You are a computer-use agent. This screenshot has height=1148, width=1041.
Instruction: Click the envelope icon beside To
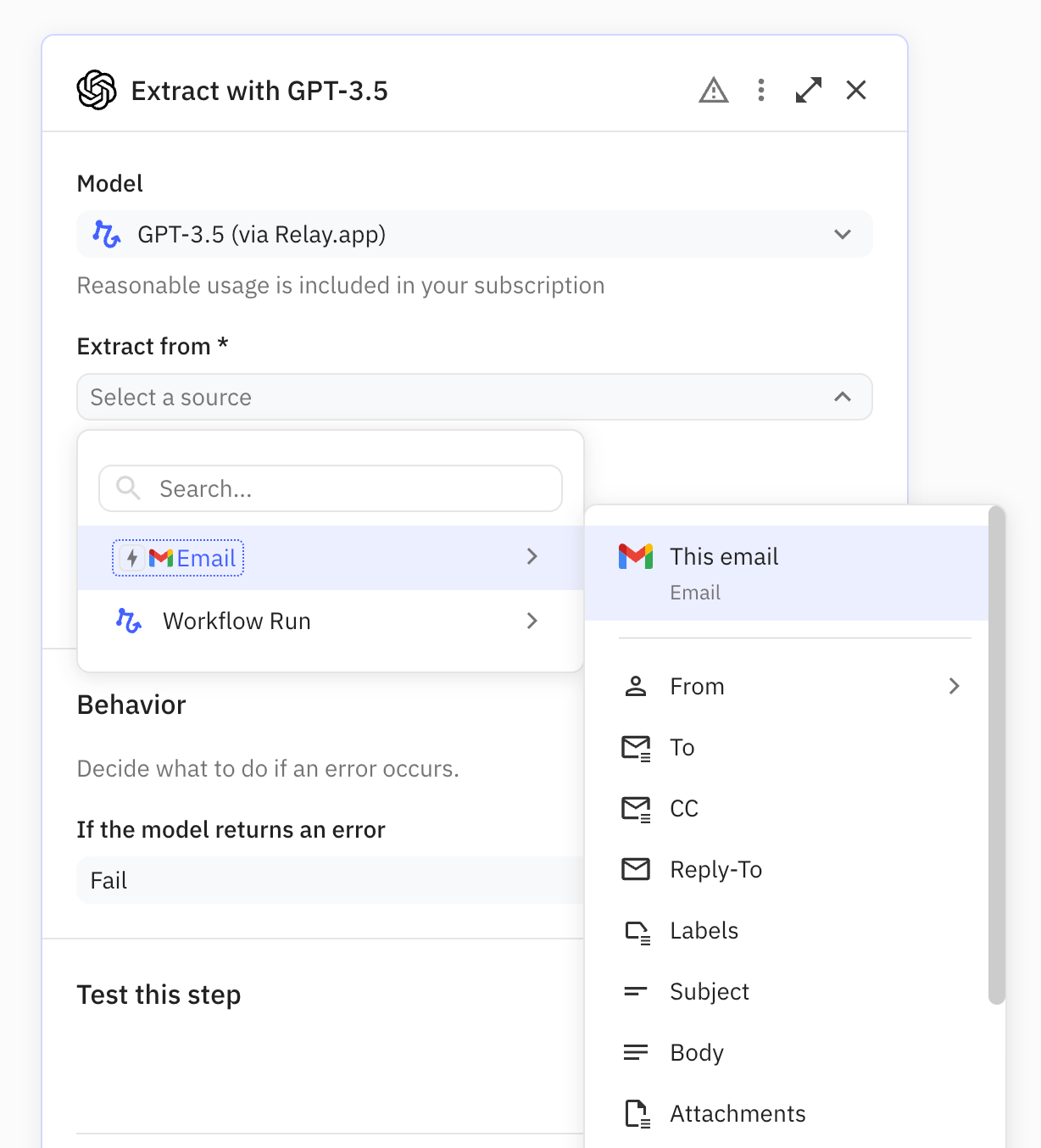point(637,749)
